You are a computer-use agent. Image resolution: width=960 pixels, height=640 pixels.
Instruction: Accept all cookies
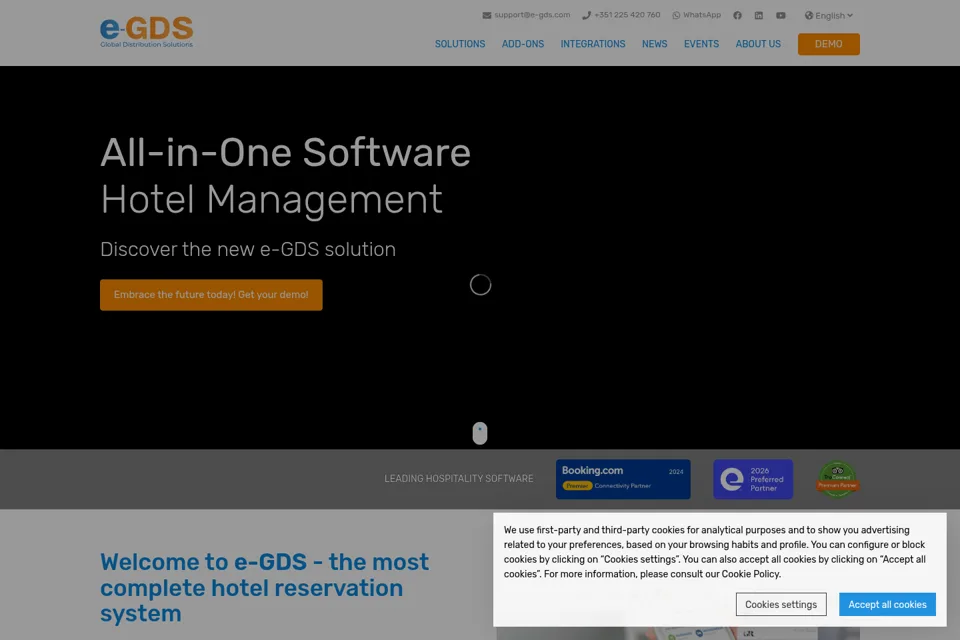tap(887, 604)
